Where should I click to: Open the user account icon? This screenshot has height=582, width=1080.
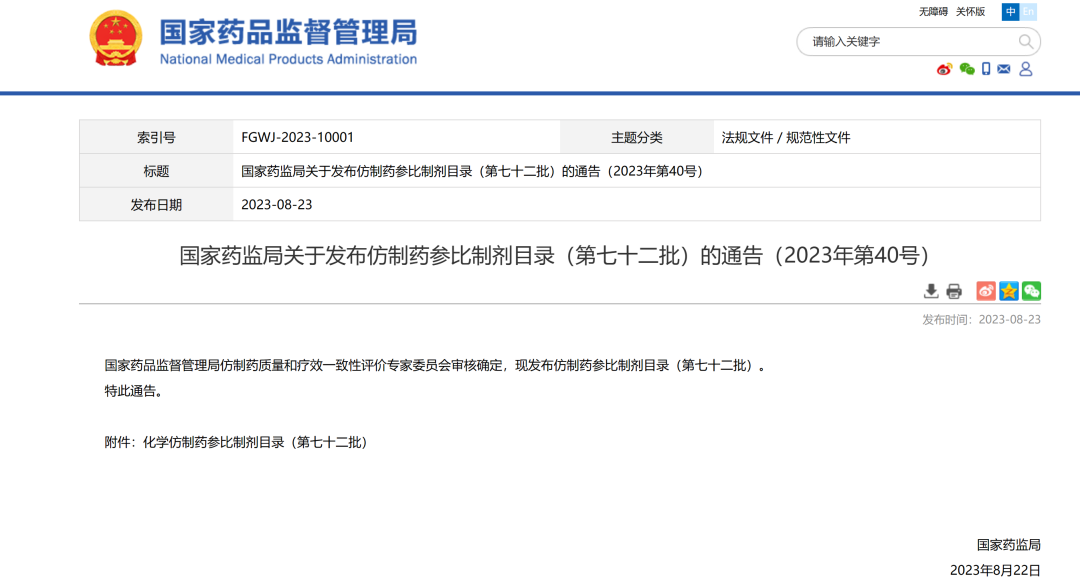point(1026,69)
